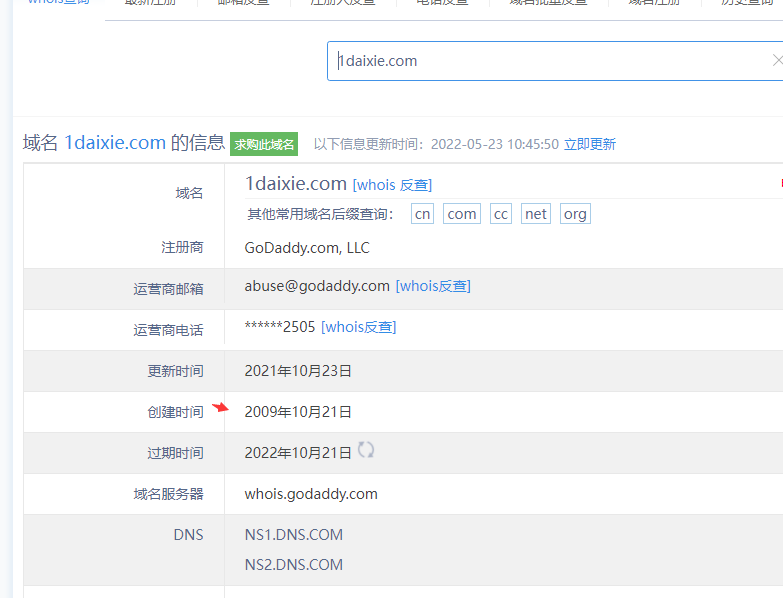Select the com suffix query box
Viewport: 783px width, 598px height.
[461, 214]
